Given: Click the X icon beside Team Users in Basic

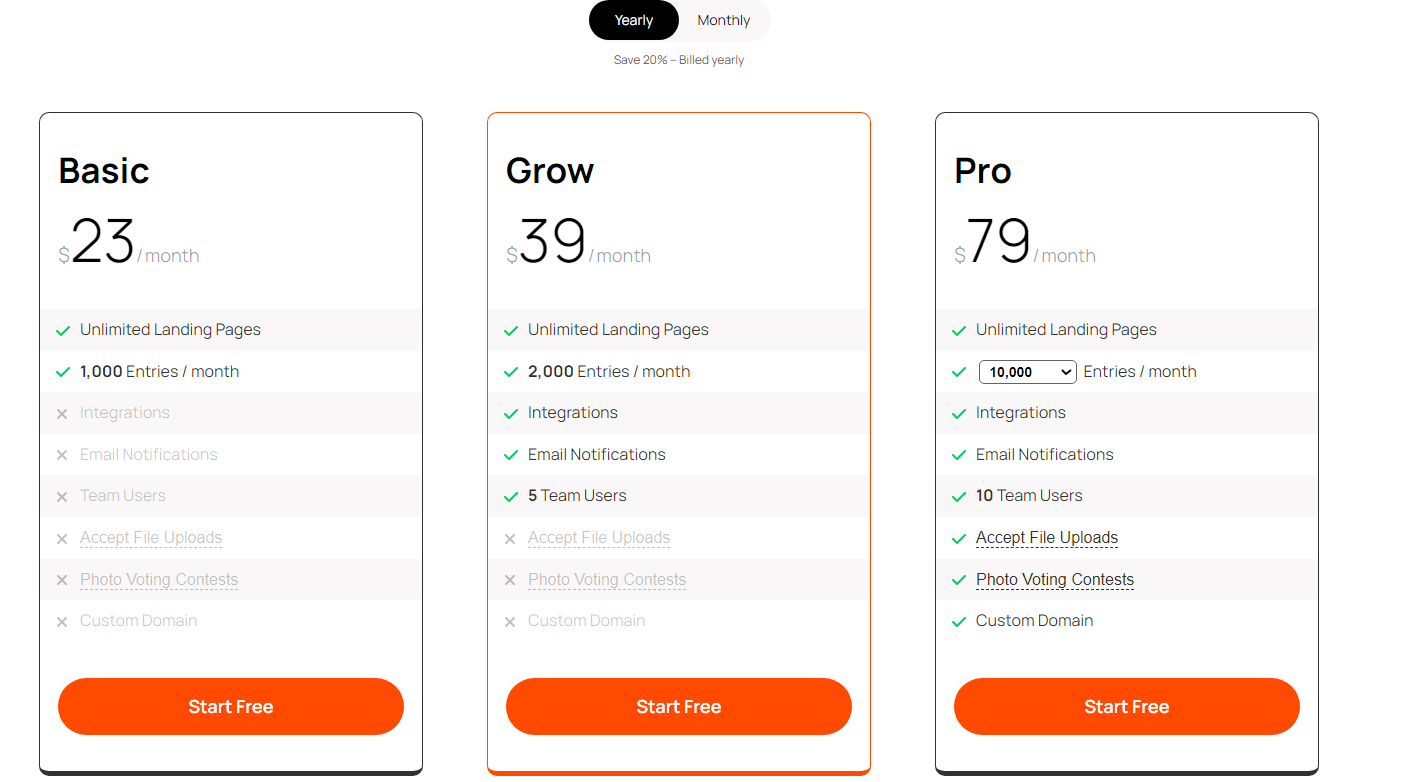Looking at the screenshot, I should 62,496.
